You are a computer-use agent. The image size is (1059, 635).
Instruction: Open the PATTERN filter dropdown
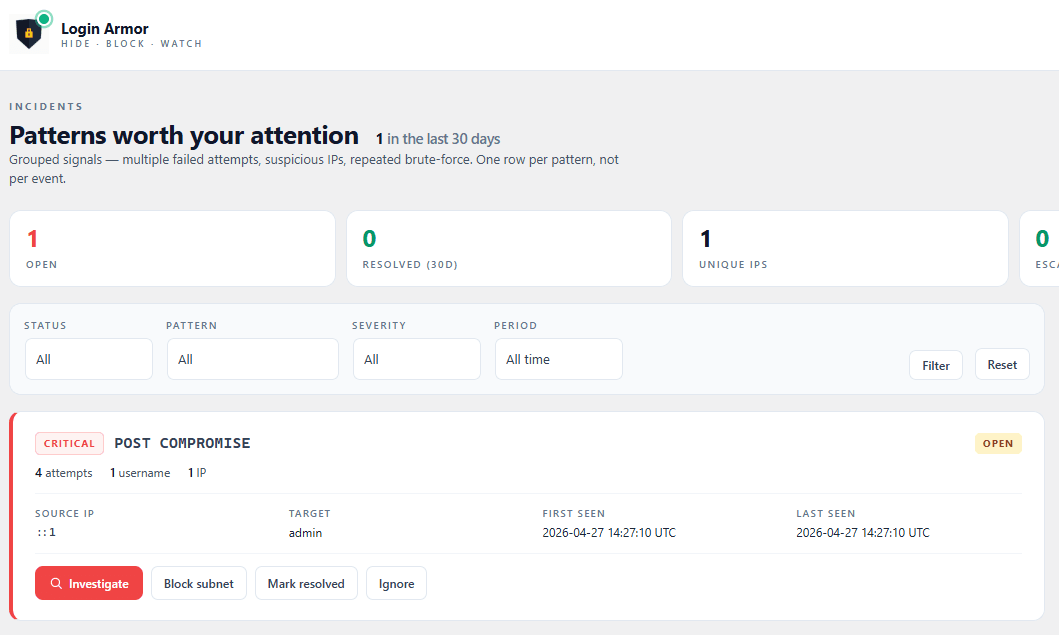pyautogui.click(x=252, y=359)
